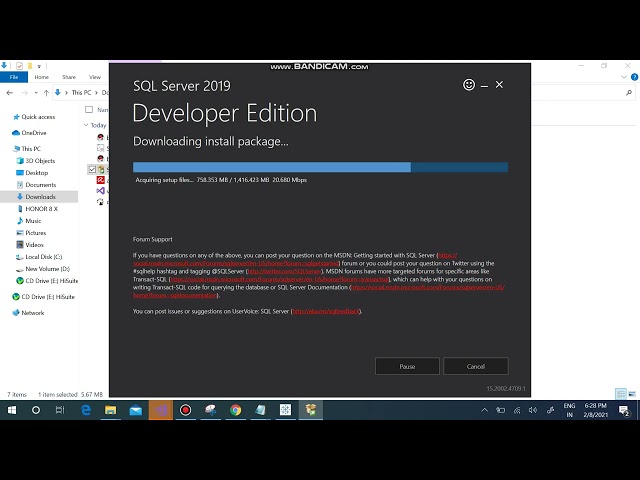
Task: Click the Explorer search magnifier icon
Action: pos(629,93)
